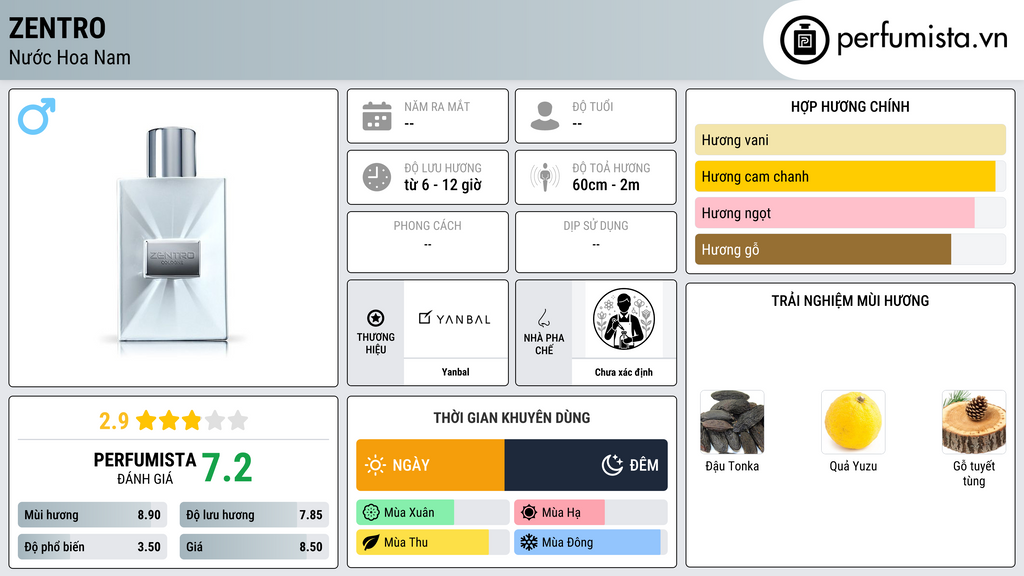
Task: Click the Hương vani accord bar
Action: (x=850, y=140)
